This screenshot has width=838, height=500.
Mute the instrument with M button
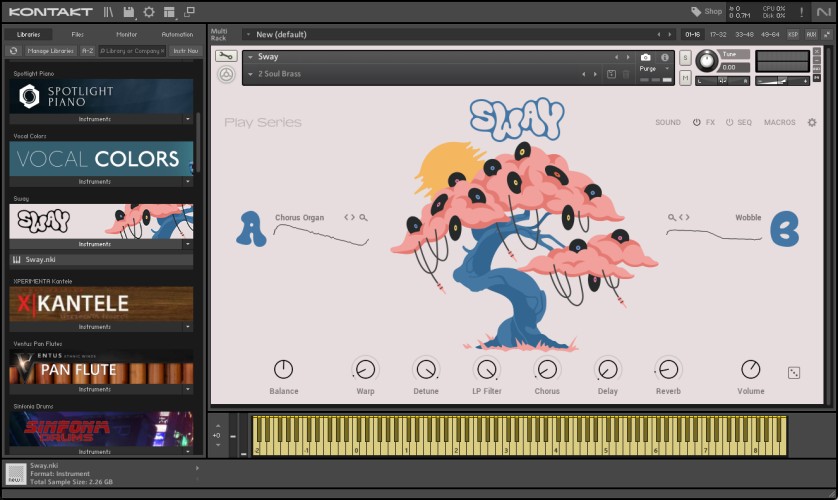click(685, 79)
